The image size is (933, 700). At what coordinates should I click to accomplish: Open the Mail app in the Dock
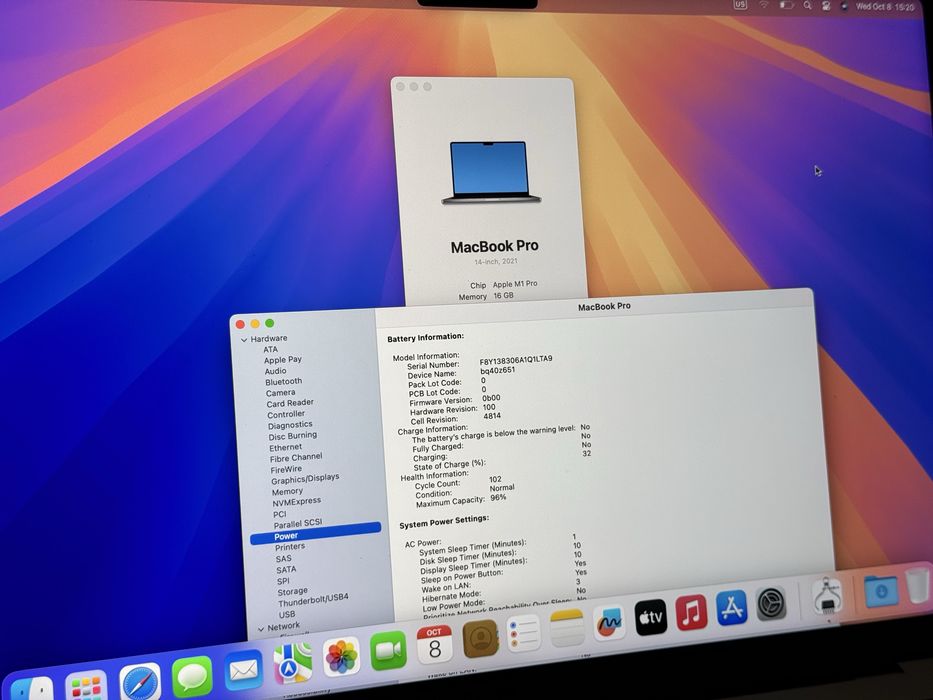(243, 670)
